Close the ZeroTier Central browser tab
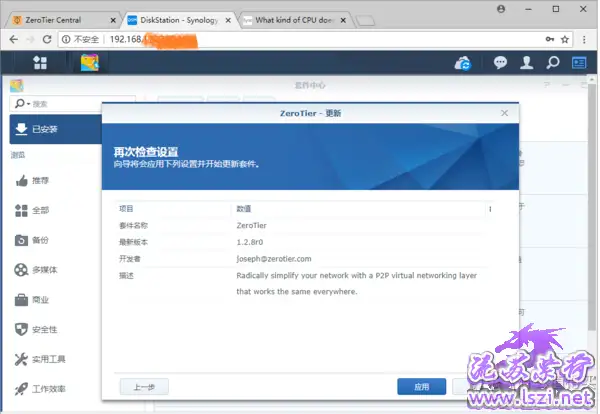 tap(113, 20)
